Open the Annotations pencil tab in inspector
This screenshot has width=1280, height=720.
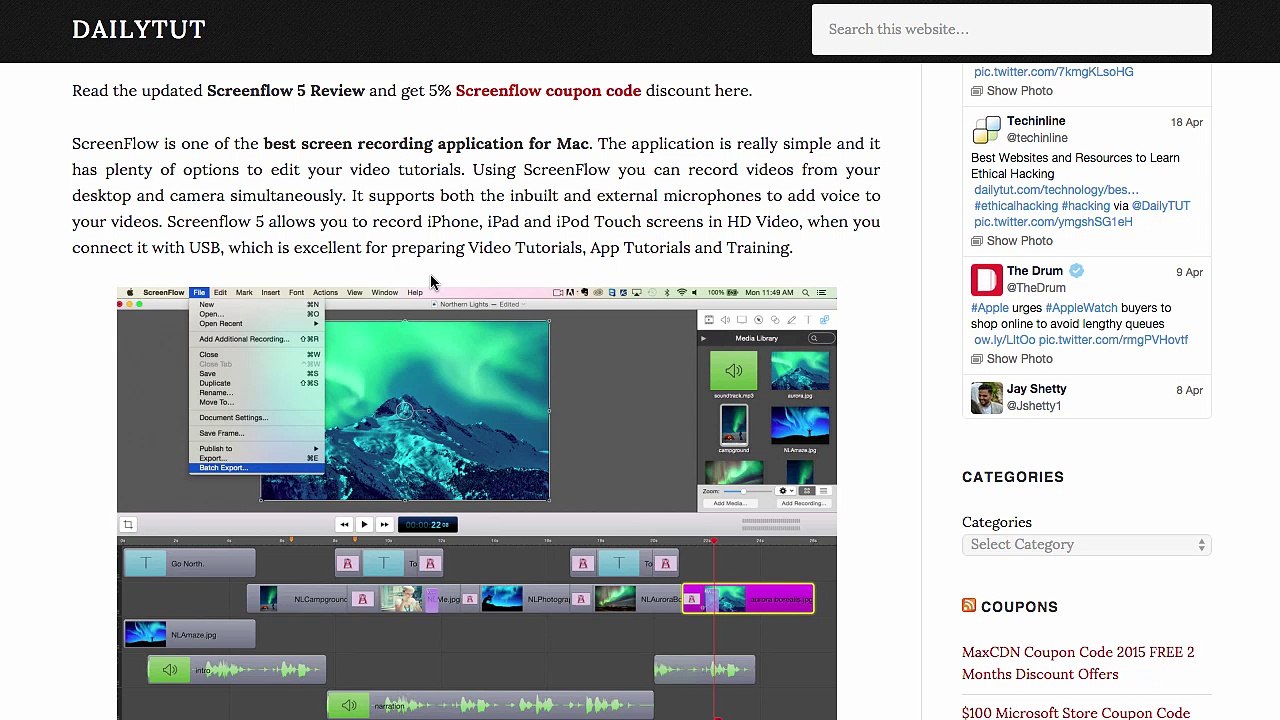(x=791, y=320)
